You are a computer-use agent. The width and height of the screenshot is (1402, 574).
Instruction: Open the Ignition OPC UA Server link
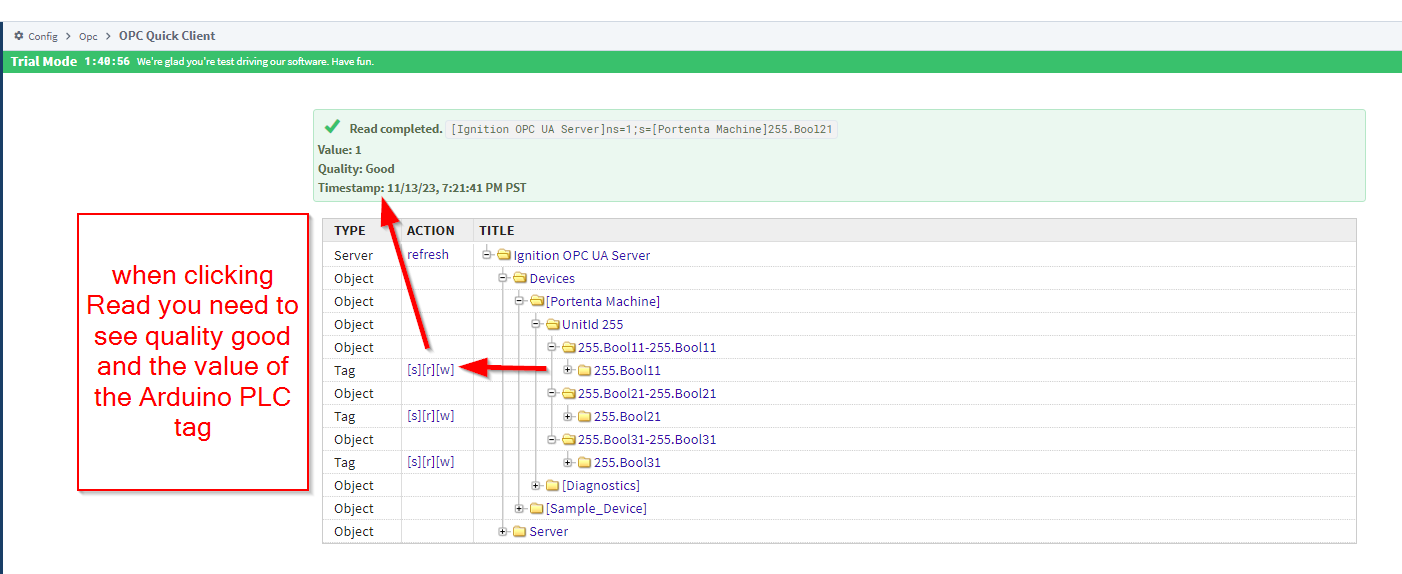point(582,255)
